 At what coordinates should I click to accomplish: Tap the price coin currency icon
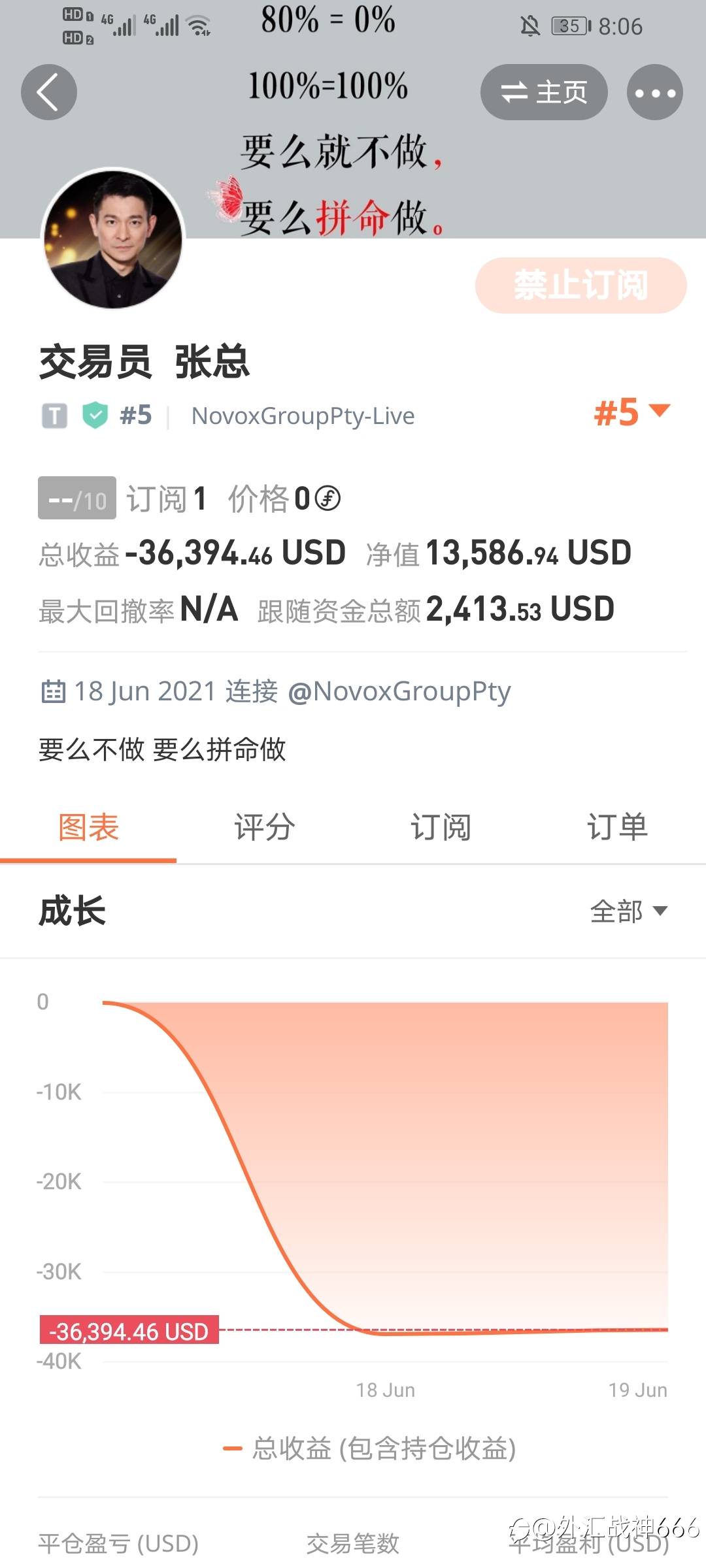[328, 498]
